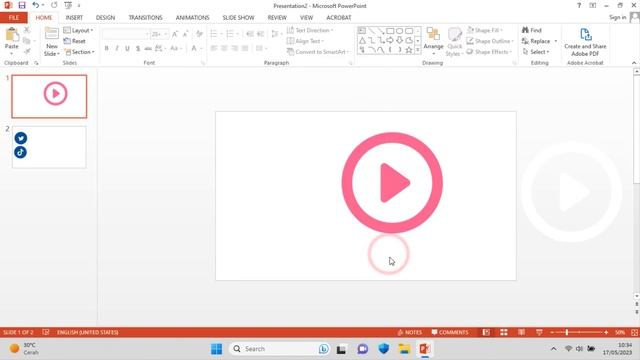Click the Decrease Font Size icon
The image size is (640, 360).
(x=186, y=34)
